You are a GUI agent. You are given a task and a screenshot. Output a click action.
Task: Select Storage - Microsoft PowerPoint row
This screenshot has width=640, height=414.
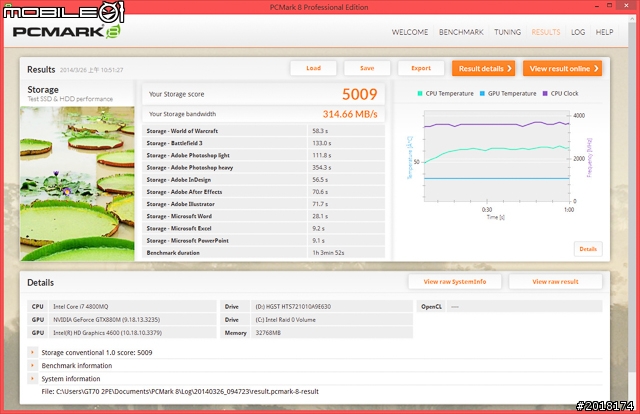pos(263,241)
